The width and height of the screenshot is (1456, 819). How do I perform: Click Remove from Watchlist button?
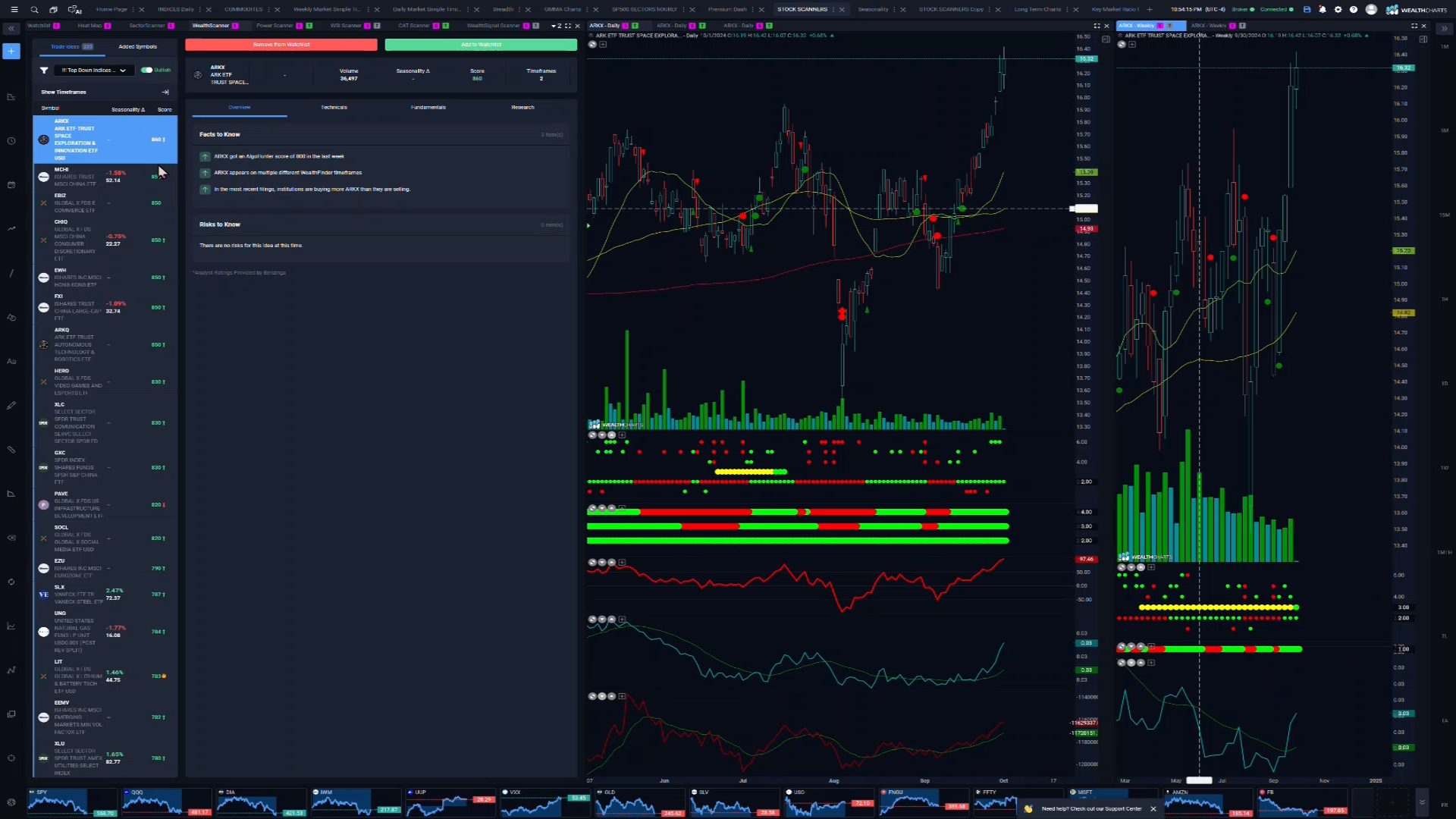click(281, 45)
